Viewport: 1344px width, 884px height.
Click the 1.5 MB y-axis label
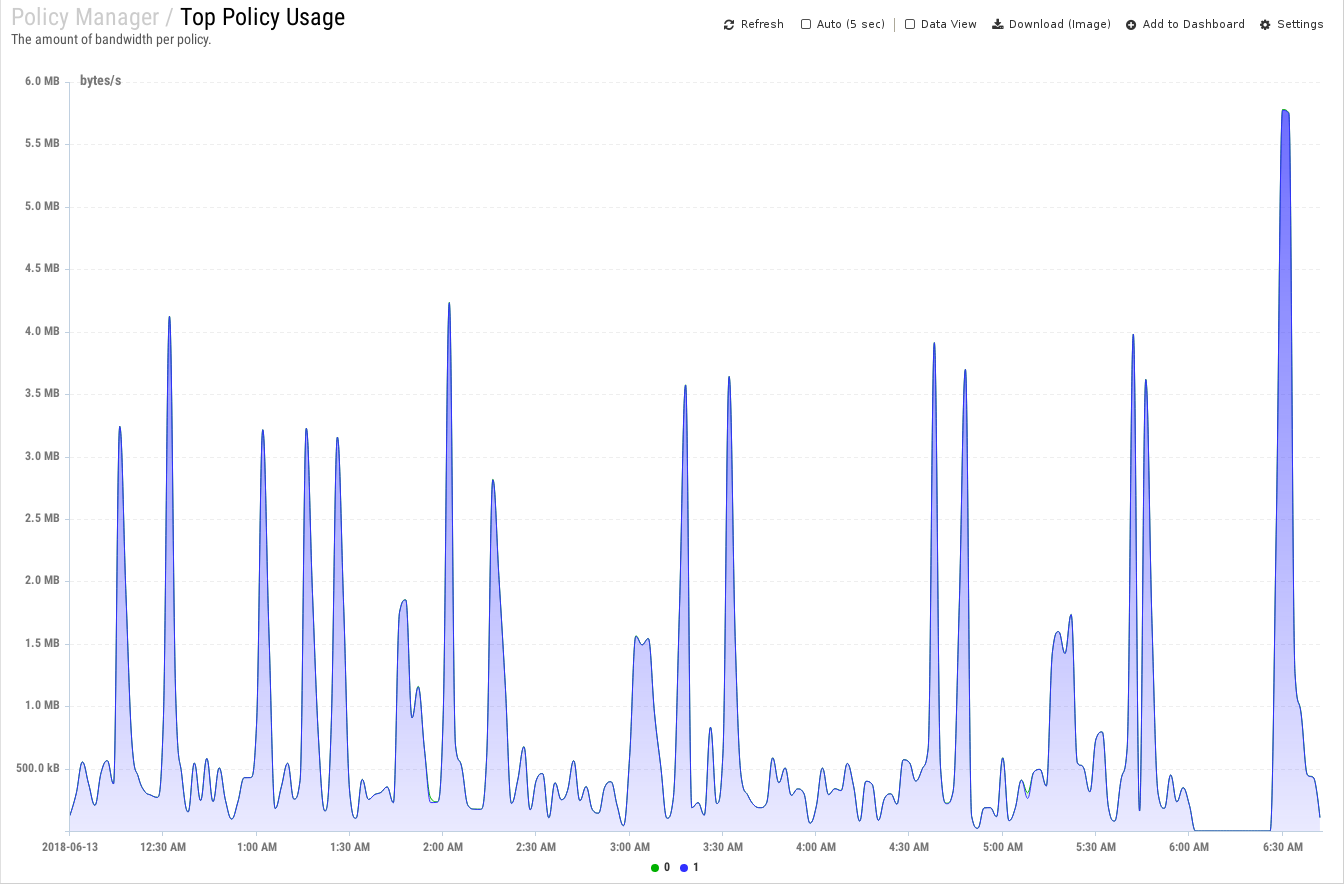pyautogui.click(x=43, y=643)
